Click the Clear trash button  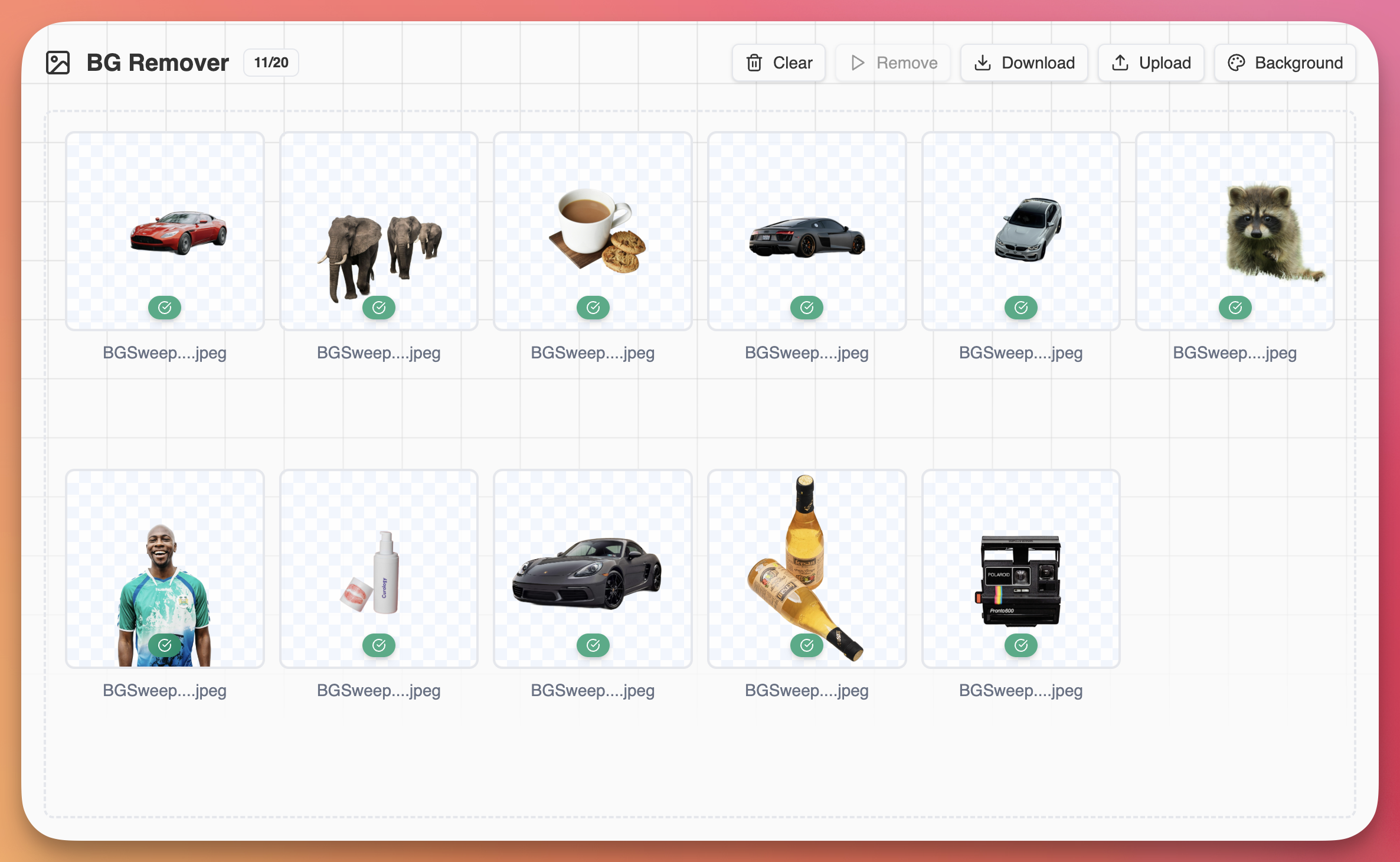click(x=778, y=63)
